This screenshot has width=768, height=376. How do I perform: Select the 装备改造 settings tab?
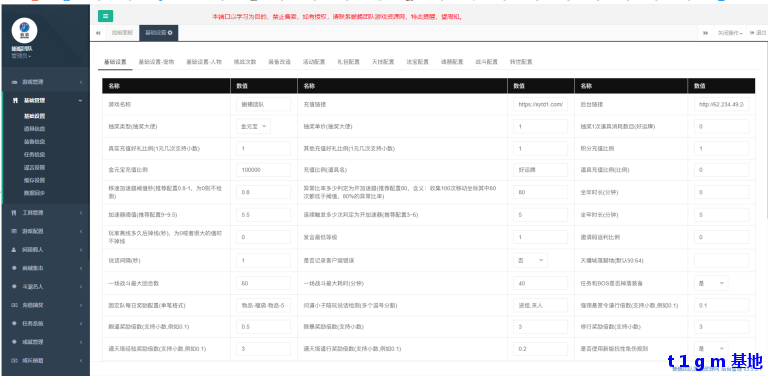279,62
